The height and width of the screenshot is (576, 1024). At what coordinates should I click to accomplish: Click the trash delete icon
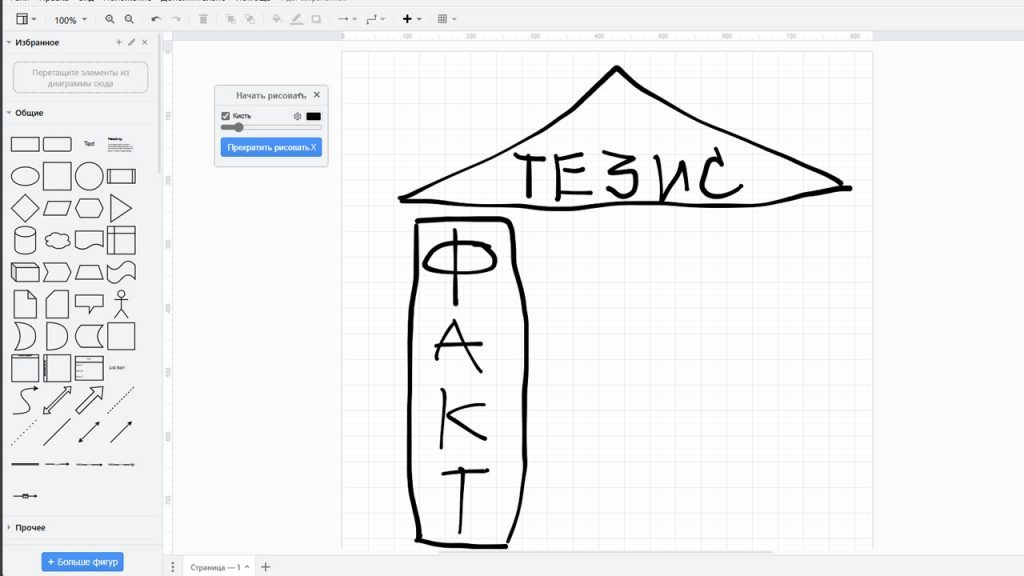point(203,20)
